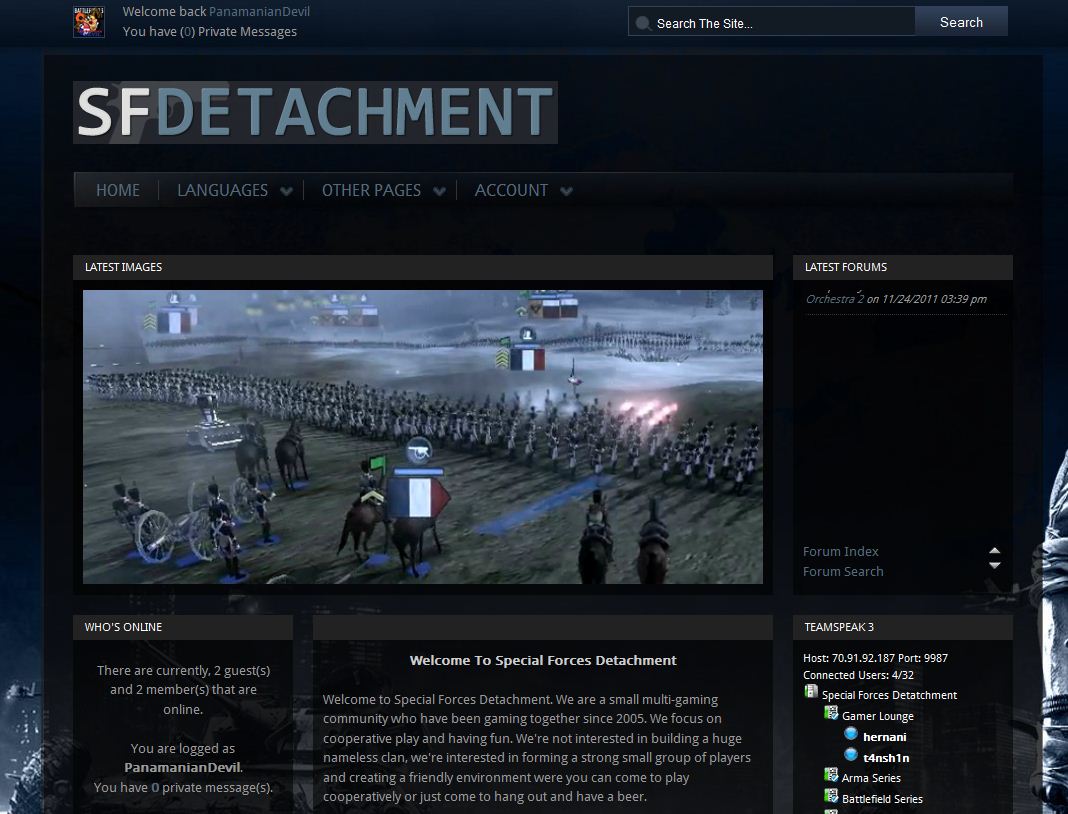Open PanamanianDevil link in Who's Online panel

pos(183,768)
